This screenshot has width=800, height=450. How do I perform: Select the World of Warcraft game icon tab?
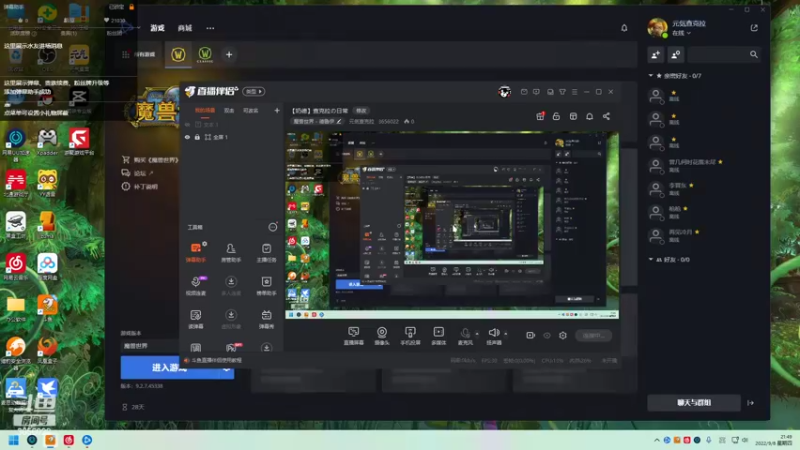[x=178, y=54]
